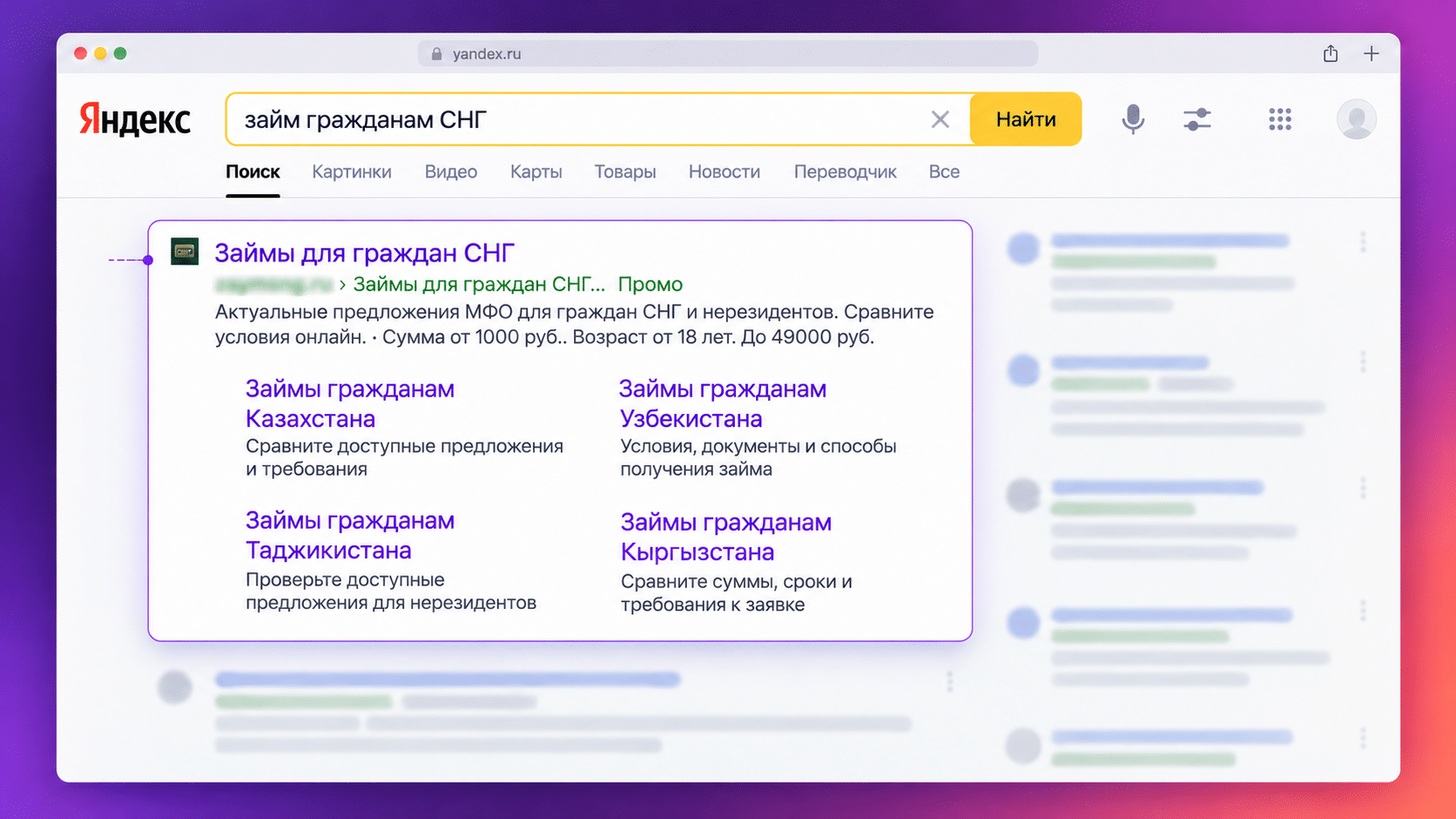Viewport: 1456px width, 819px height.
Task: Go to the Новости tab
Action: tap(725, 173)
